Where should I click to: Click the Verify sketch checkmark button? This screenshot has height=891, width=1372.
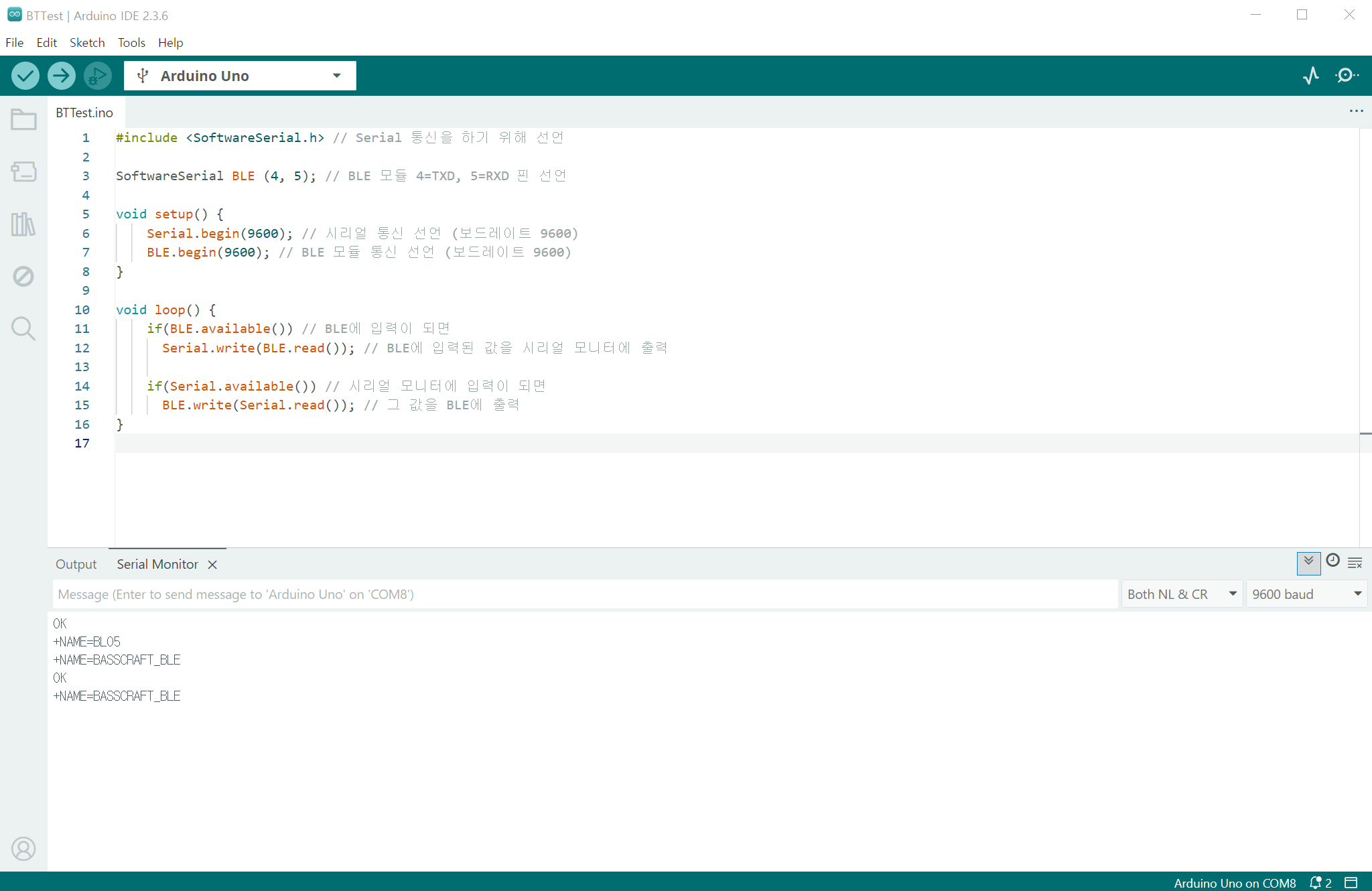[x=25, y=76]
